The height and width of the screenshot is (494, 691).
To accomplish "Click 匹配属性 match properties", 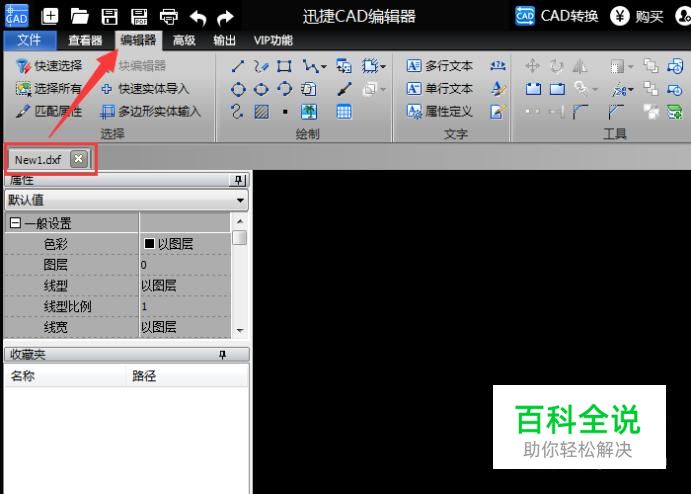I will click(x=49, y=111).
